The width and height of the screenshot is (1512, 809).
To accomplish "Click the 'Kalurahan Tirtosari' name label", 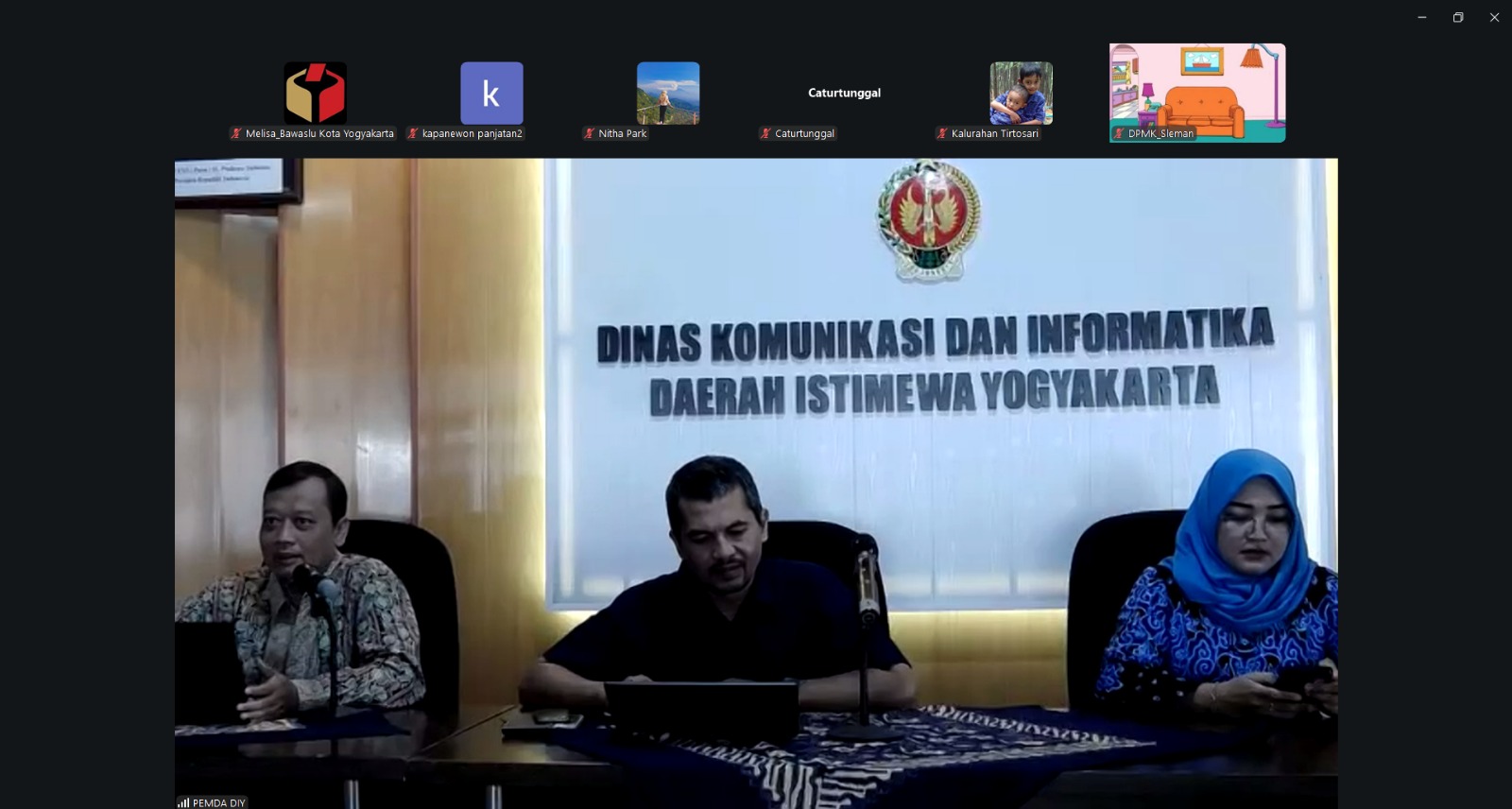I will [994, 133].
